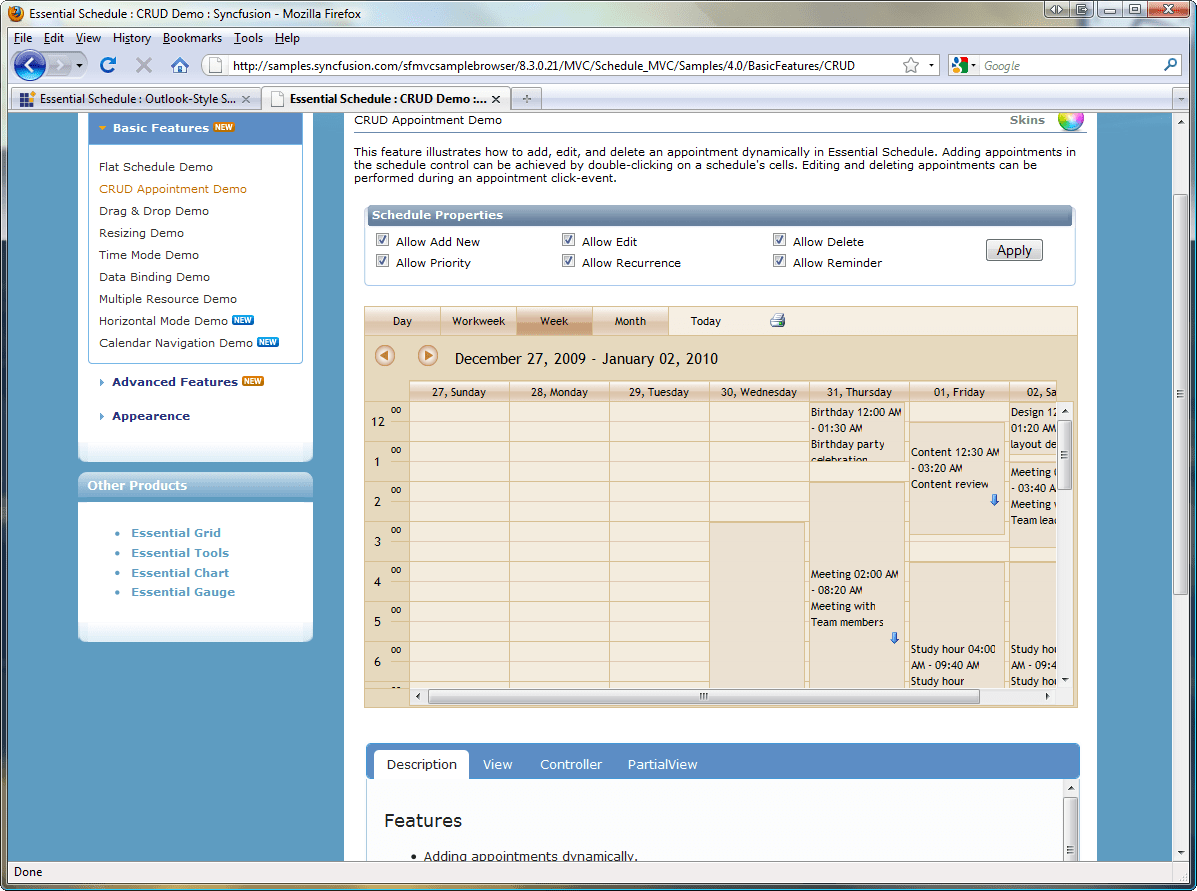
Task: Click the browser Back arrow button
Action: pos(31,65)
